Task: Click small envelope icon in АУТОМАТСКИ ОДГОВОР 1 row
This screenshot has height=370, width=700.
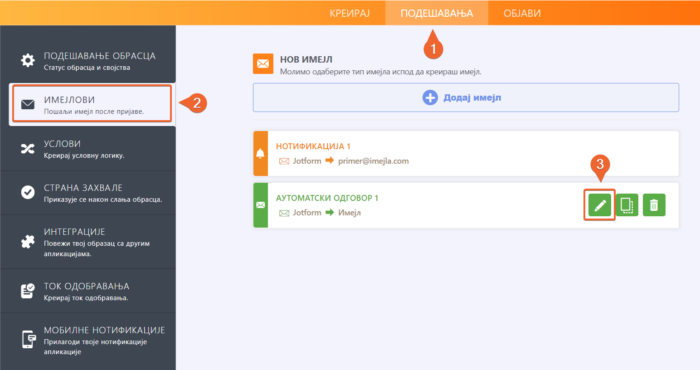Action: click(x=284, y=213)
